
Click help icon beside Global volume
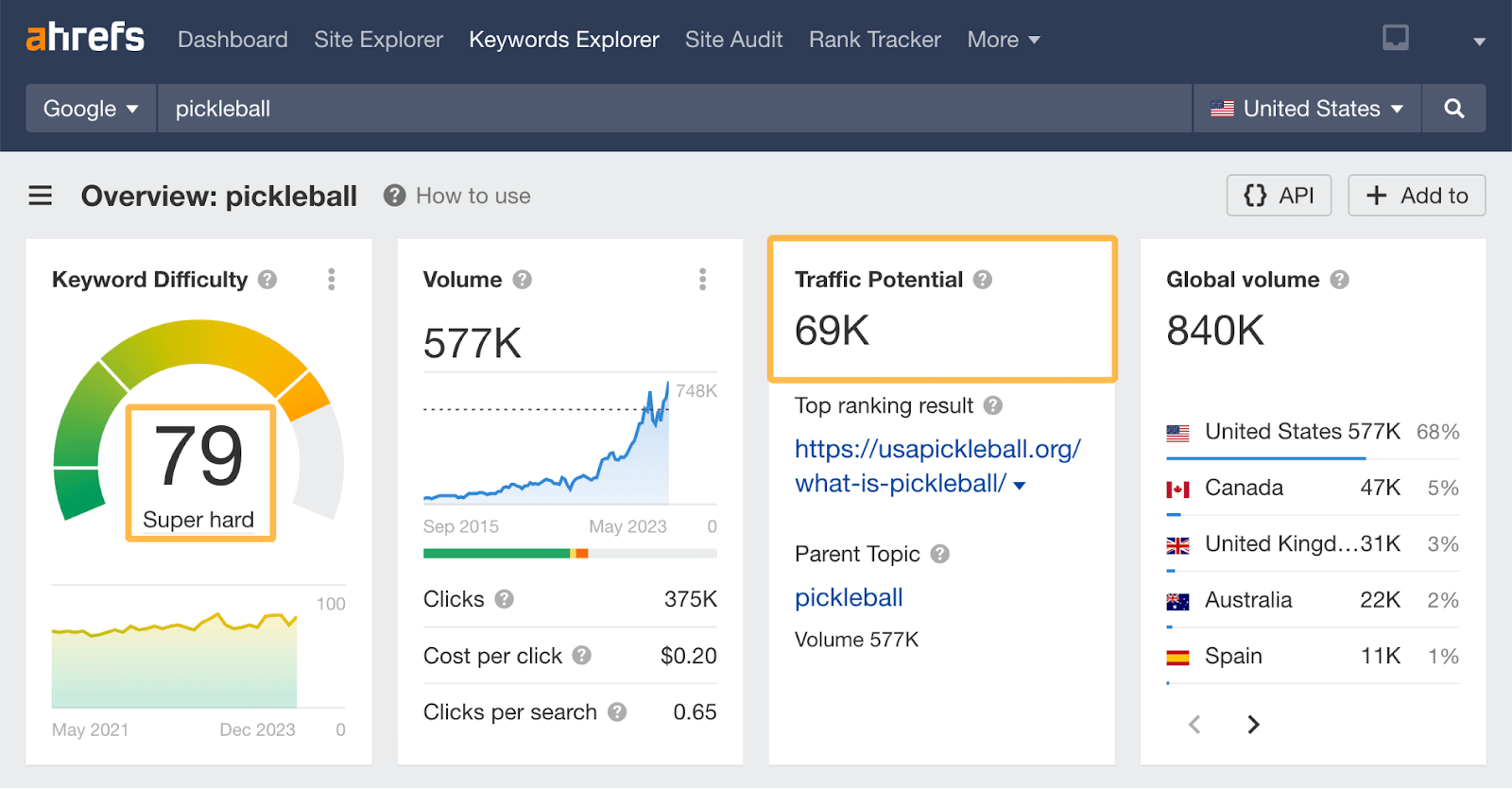click(1339, 280)
